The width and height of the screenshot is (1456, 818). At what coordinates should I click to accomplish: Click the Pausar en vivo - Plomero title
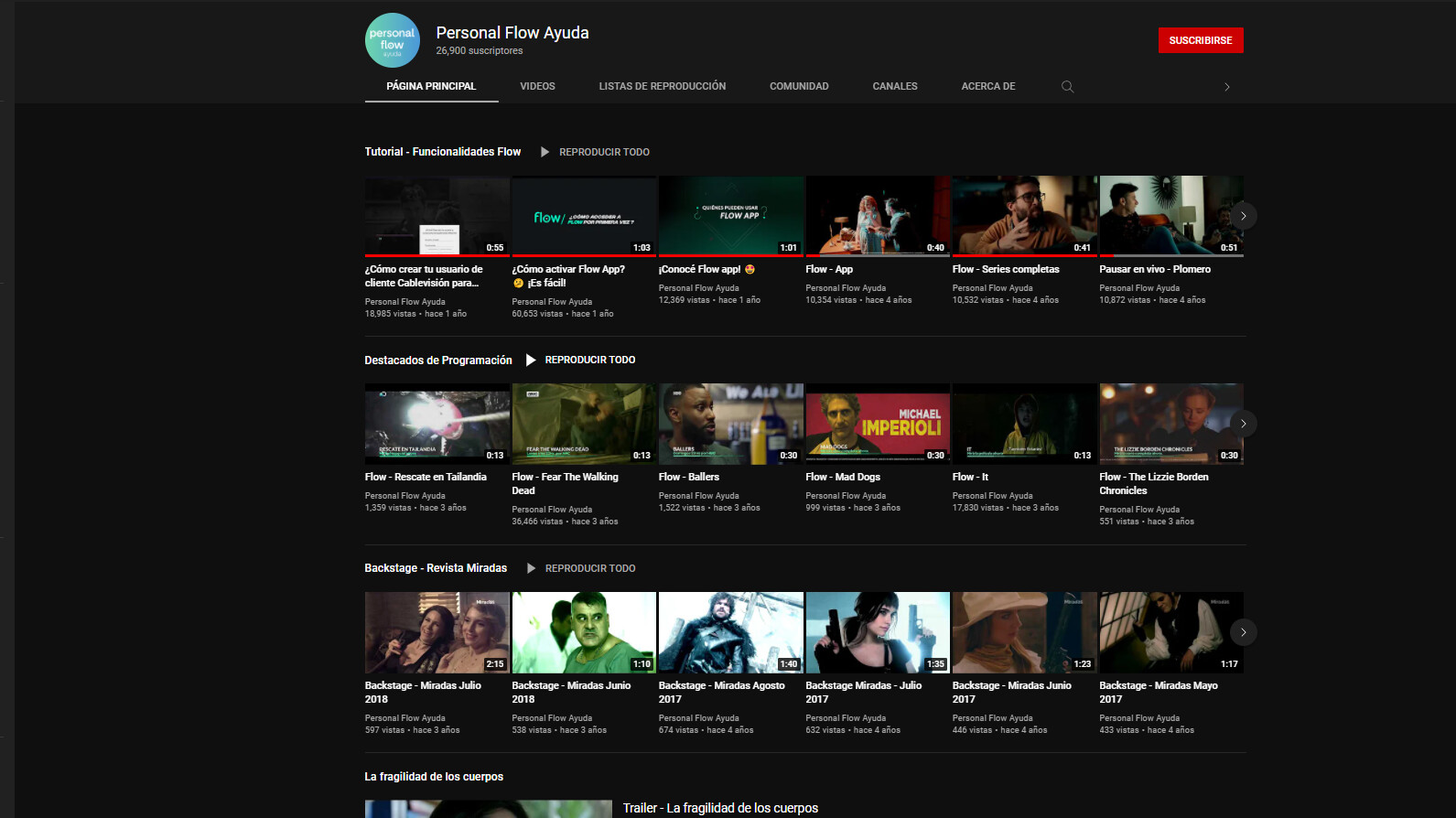point(1155,269)
